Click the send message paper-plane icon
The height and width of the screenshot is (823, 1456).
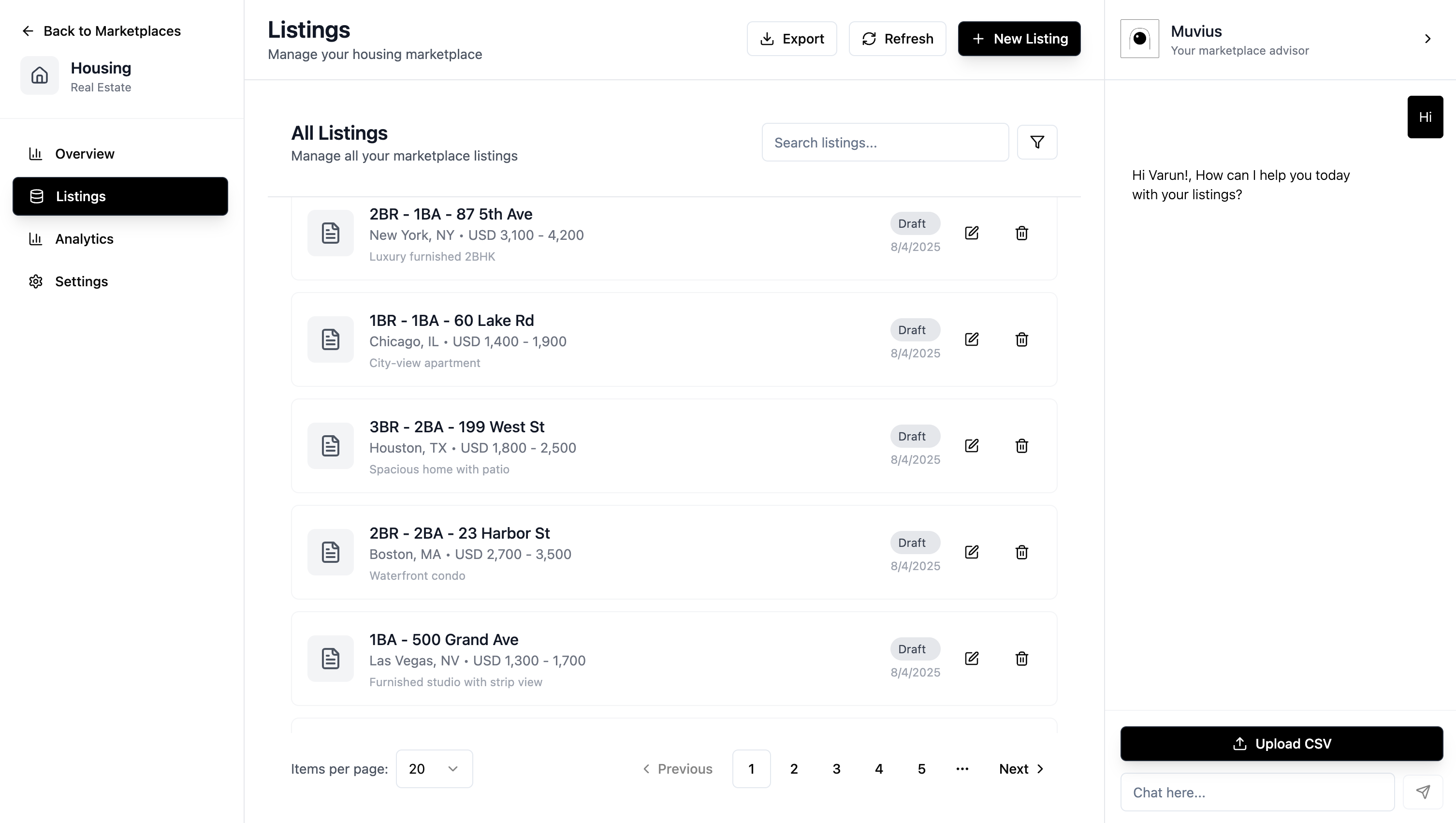(x=1423, y=792)
